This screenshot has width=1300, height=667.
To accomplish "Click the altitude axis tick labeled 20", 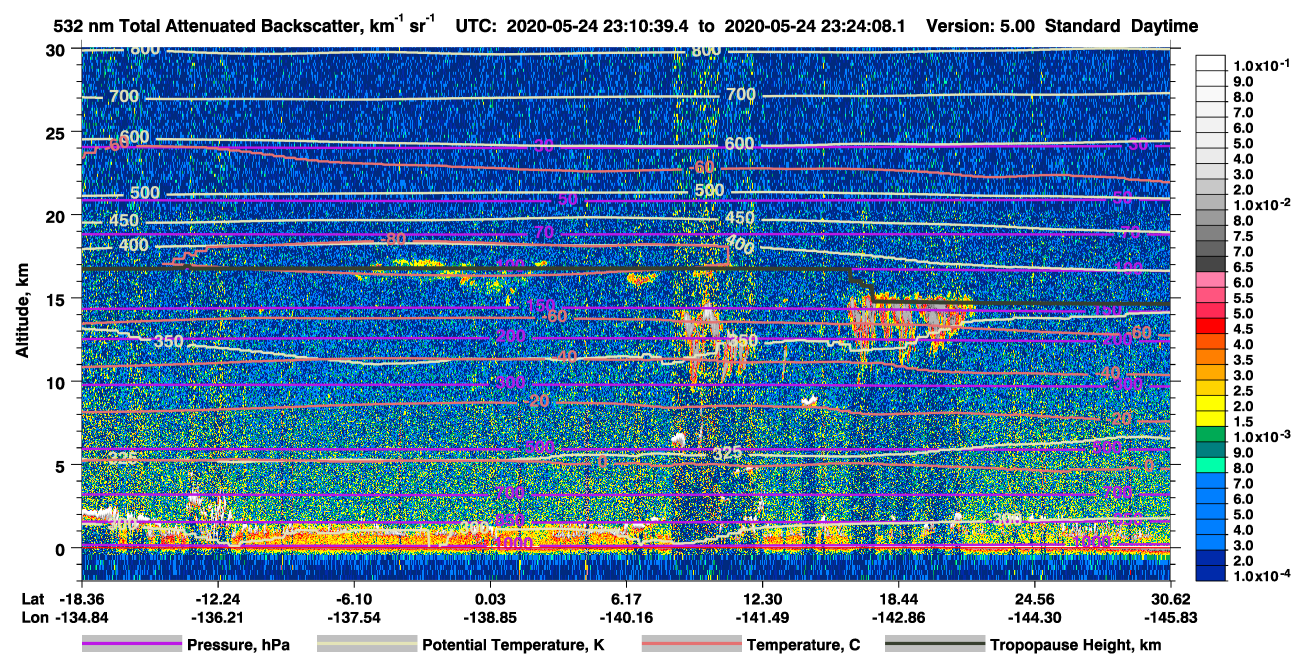I will (x=58, y=215).
